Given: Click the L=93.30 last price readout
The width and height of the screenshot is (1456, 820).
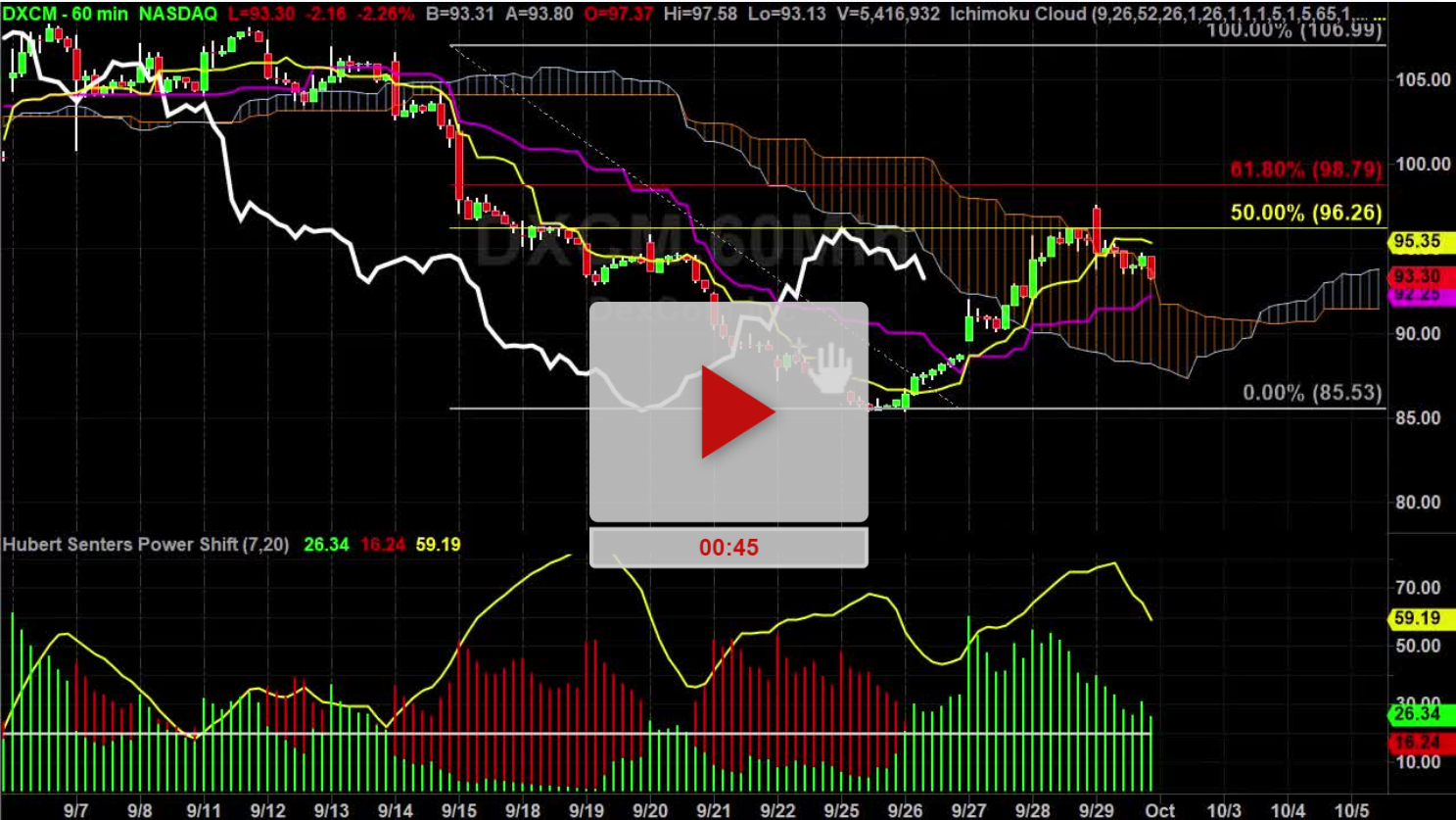Looking at the screenshot, I should (262, 14).
